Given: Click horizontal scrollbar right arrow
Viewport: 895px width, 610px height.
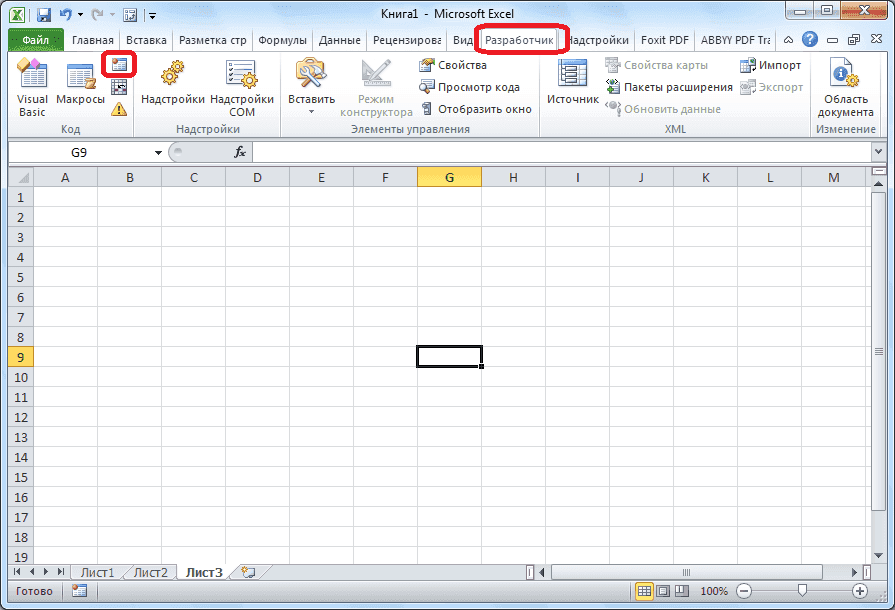Looking at the screenshot, I should pyautogui.click(x=854, y=572).
